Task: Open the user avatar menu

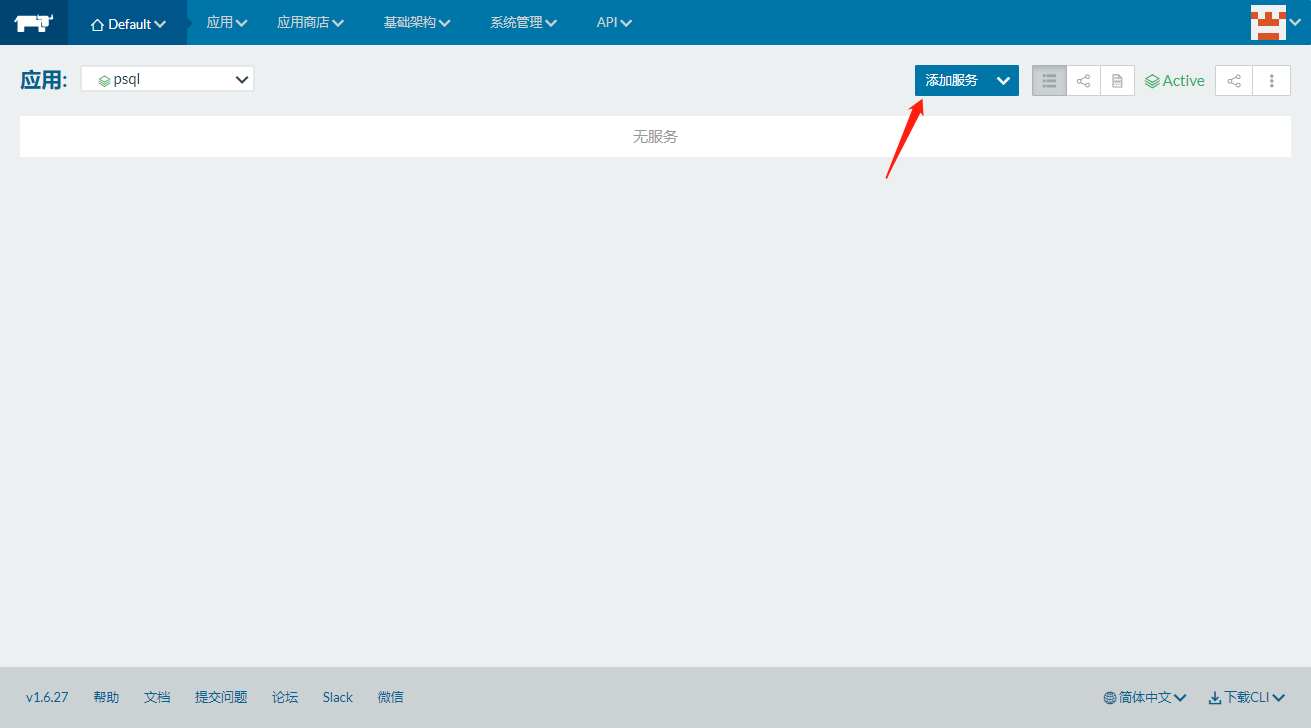Action: (x=1276, y=22)
